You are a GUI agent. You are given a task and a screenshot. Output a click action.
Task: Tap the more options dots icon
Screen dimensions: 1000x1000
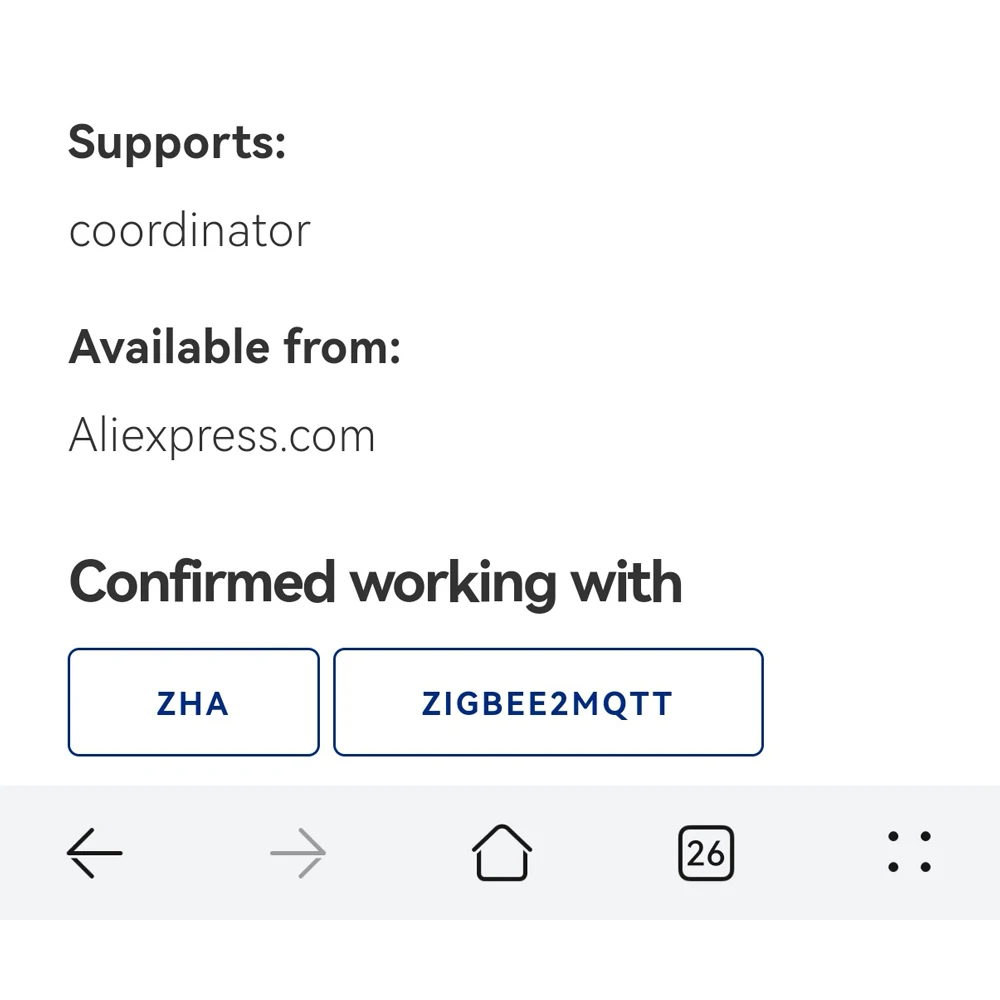909,853
